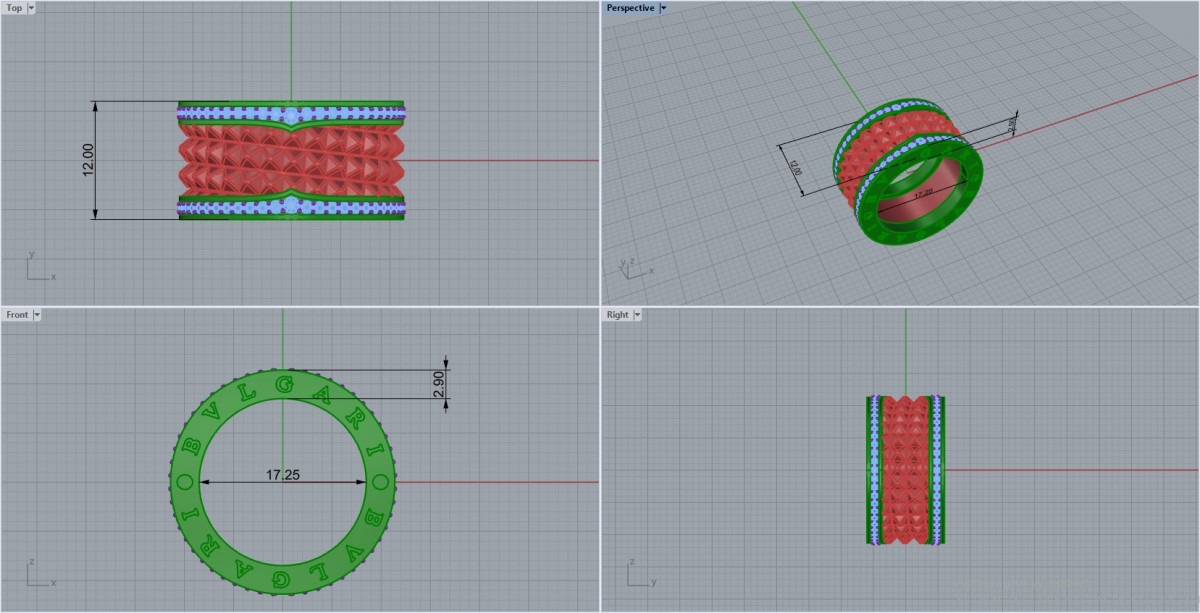This screenshot has height=613, width=1200.
Task: Select the large blue center gem in Top view
Action: 291,117
